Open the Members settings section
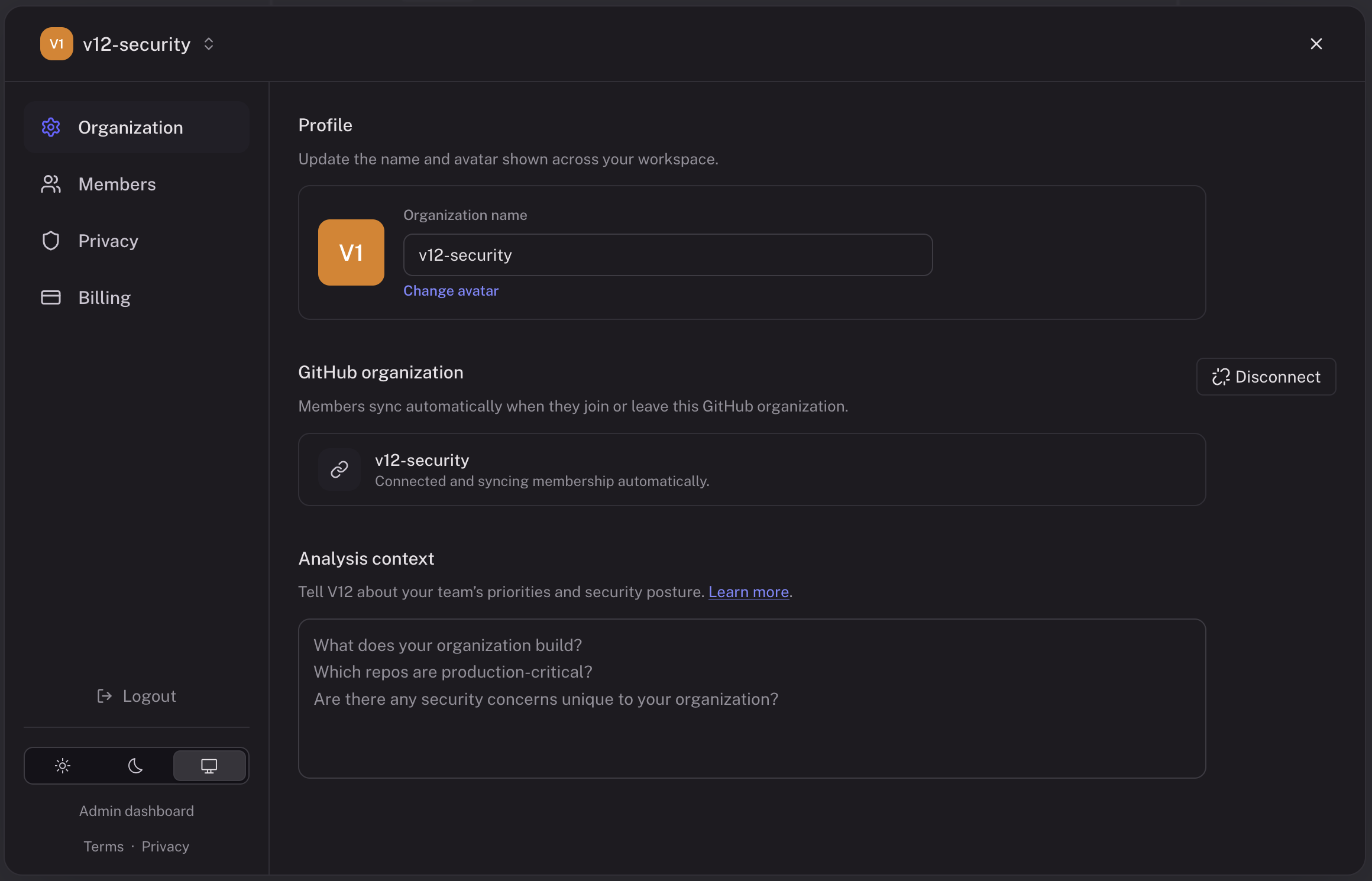The height and width of the screenshot is (881, 1372). click(x=137, y=184)
